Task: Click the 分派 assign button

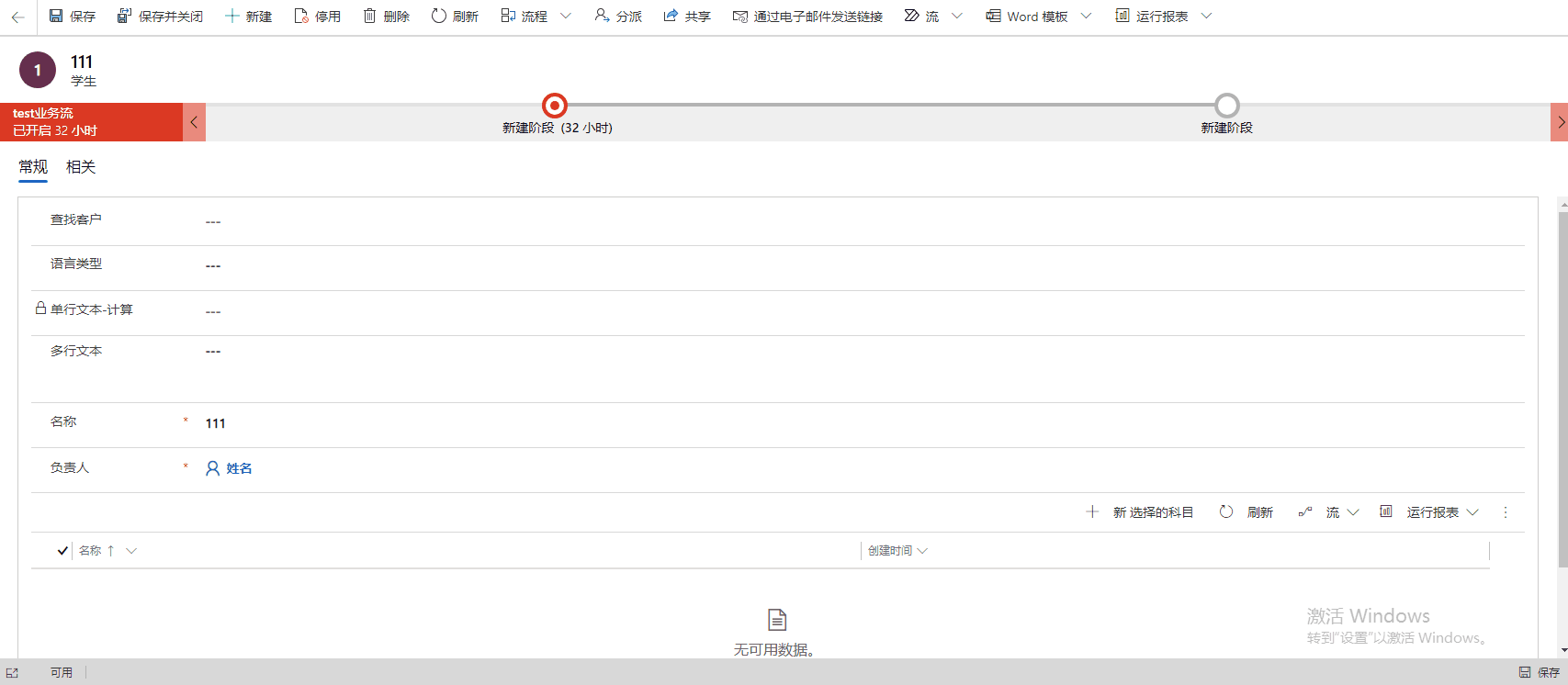Action: (618, 17)
